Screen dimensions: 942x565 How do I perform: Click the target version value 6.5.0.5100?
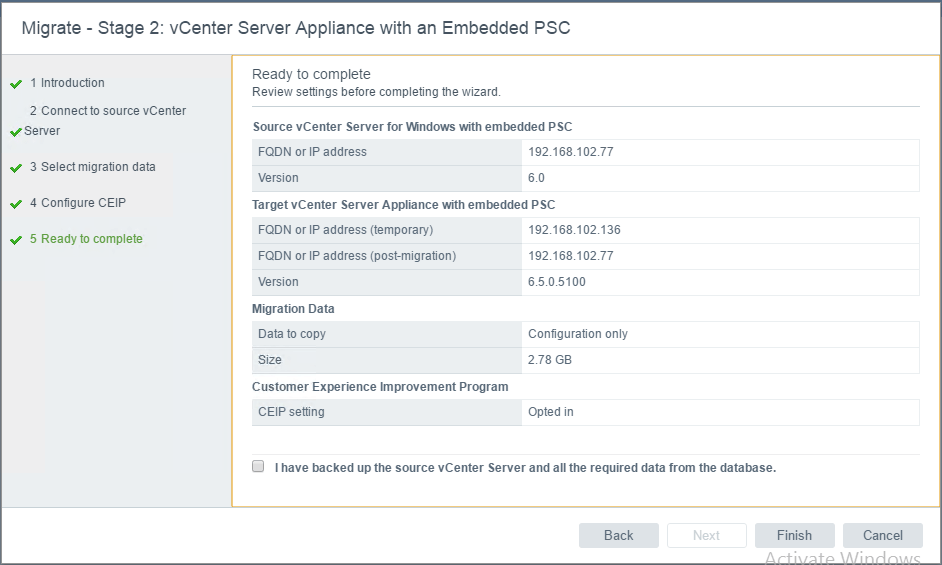557,282
